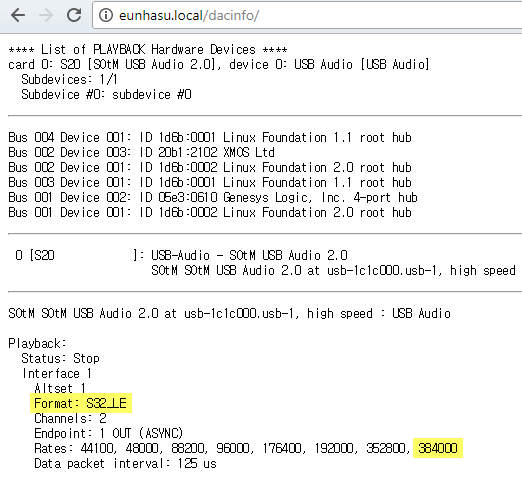This screenshot has height=478, width=522.
Task: Click 'Subdevice #0: subdevice #0' text
Action: [x=106, y=95]
